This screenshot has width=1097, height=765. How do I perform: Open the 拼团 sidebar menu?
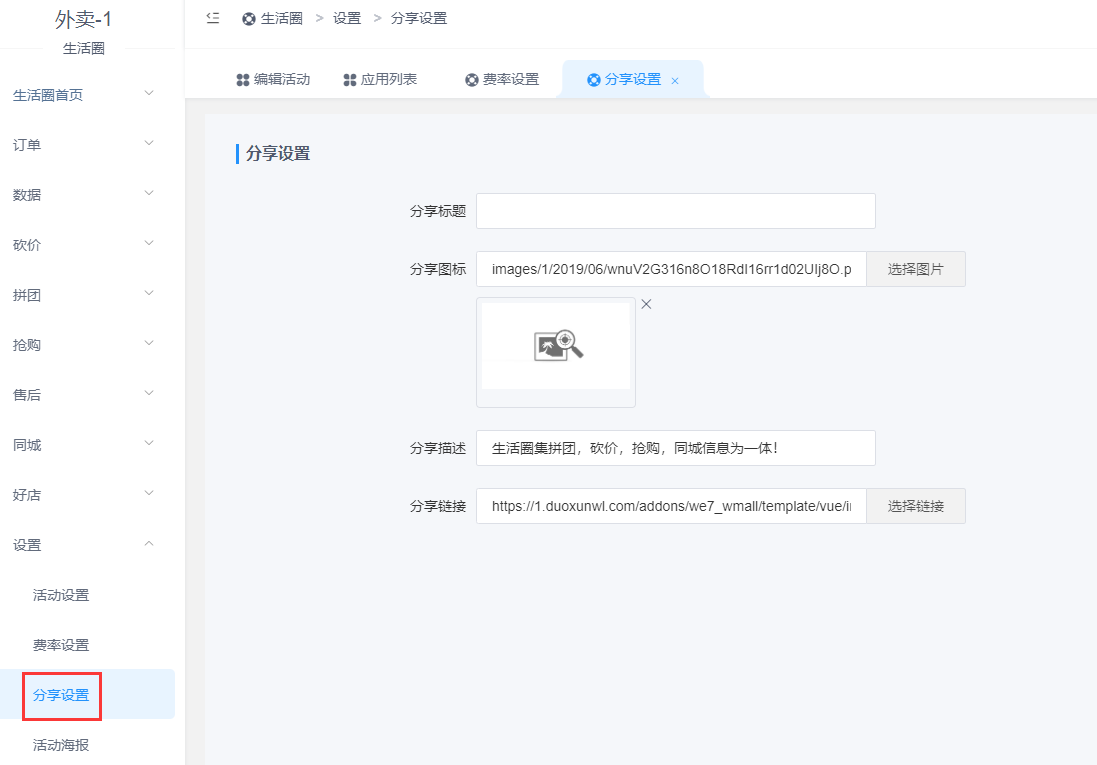(27, 295)
